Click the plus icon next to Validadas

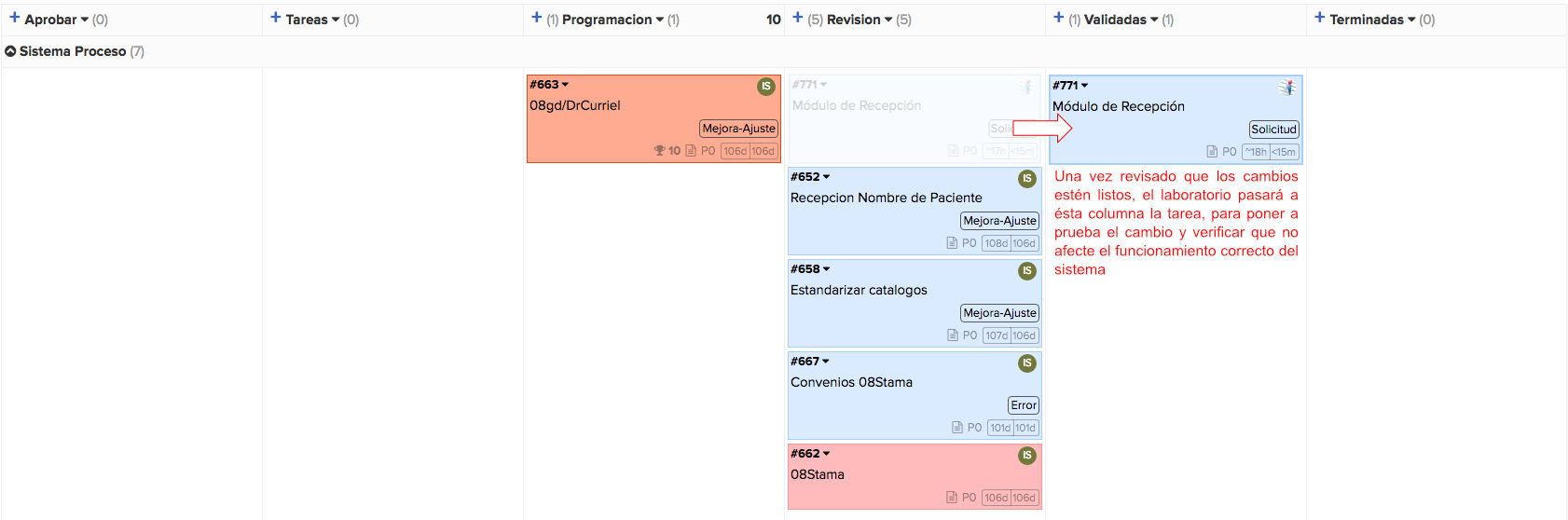[1058, 18]
